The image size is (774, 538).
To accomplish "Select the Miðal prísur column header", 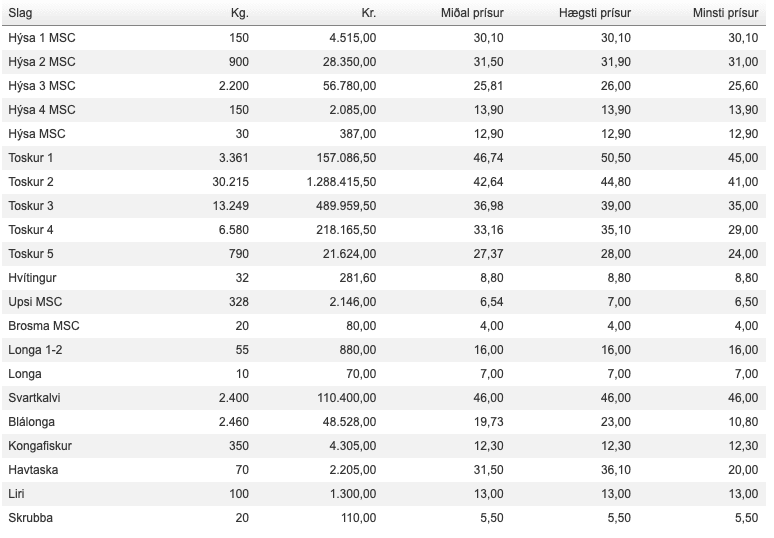I will (472, 13).
